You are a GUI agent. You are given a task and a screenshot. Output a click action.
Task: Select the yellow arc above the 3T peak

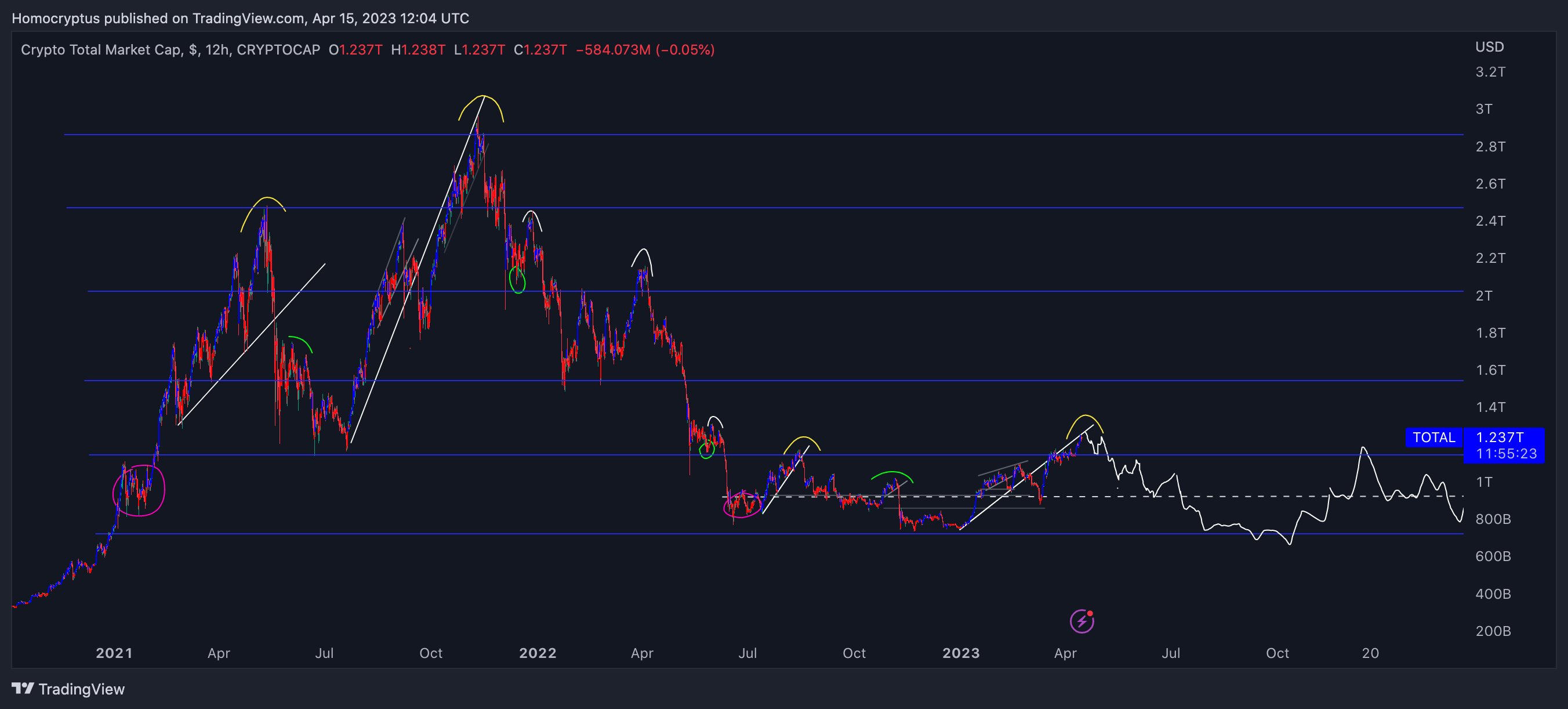[x=481, y=108]
